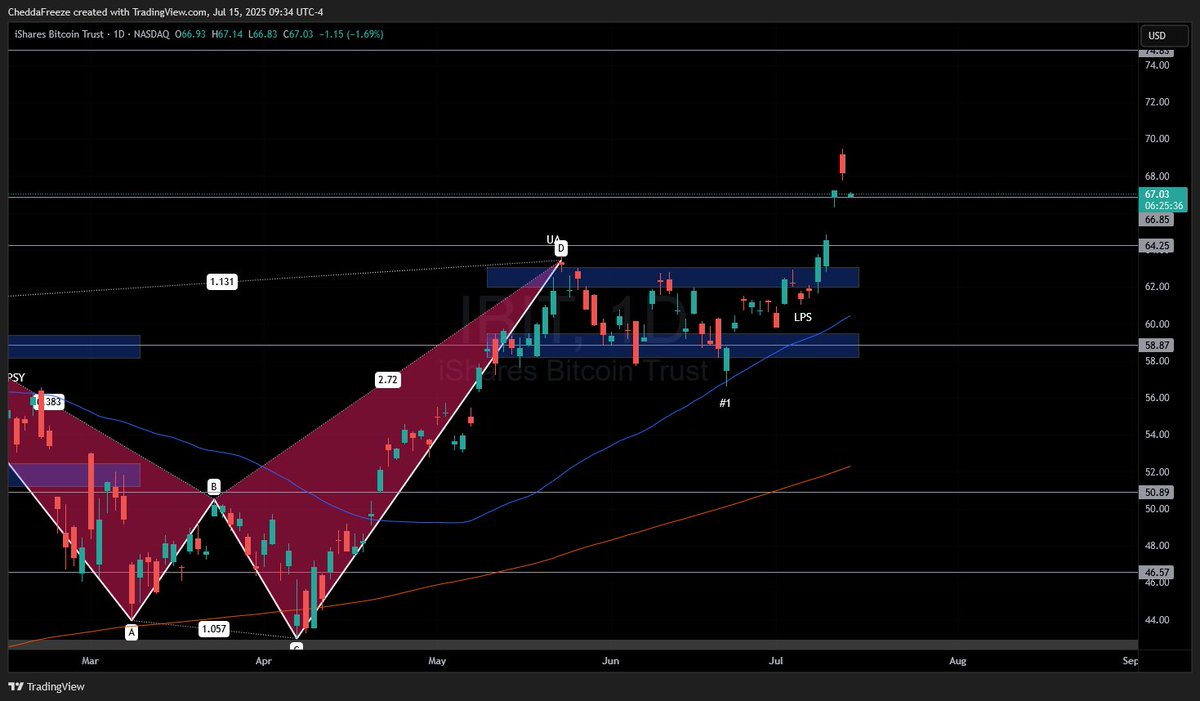Click the 1.057 ratio label
Viewport: 1200px width, 701px height.
click(x=213, y=629)
